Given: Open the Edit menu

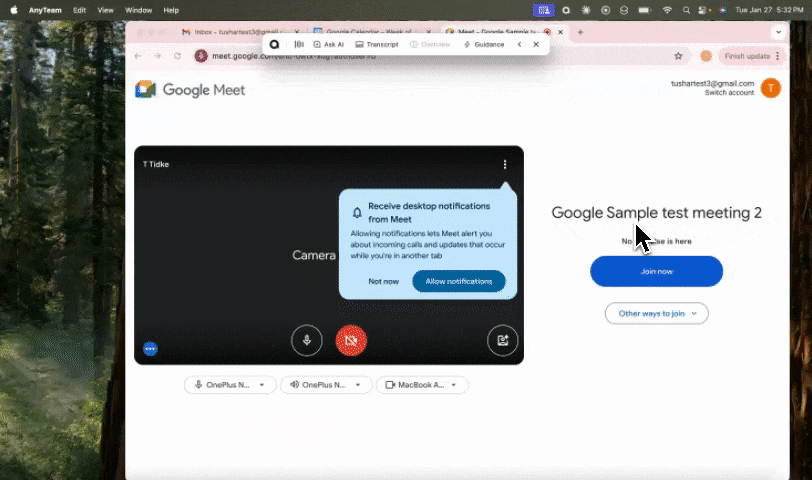Looking at the screenshot, I should pos(79,10).
